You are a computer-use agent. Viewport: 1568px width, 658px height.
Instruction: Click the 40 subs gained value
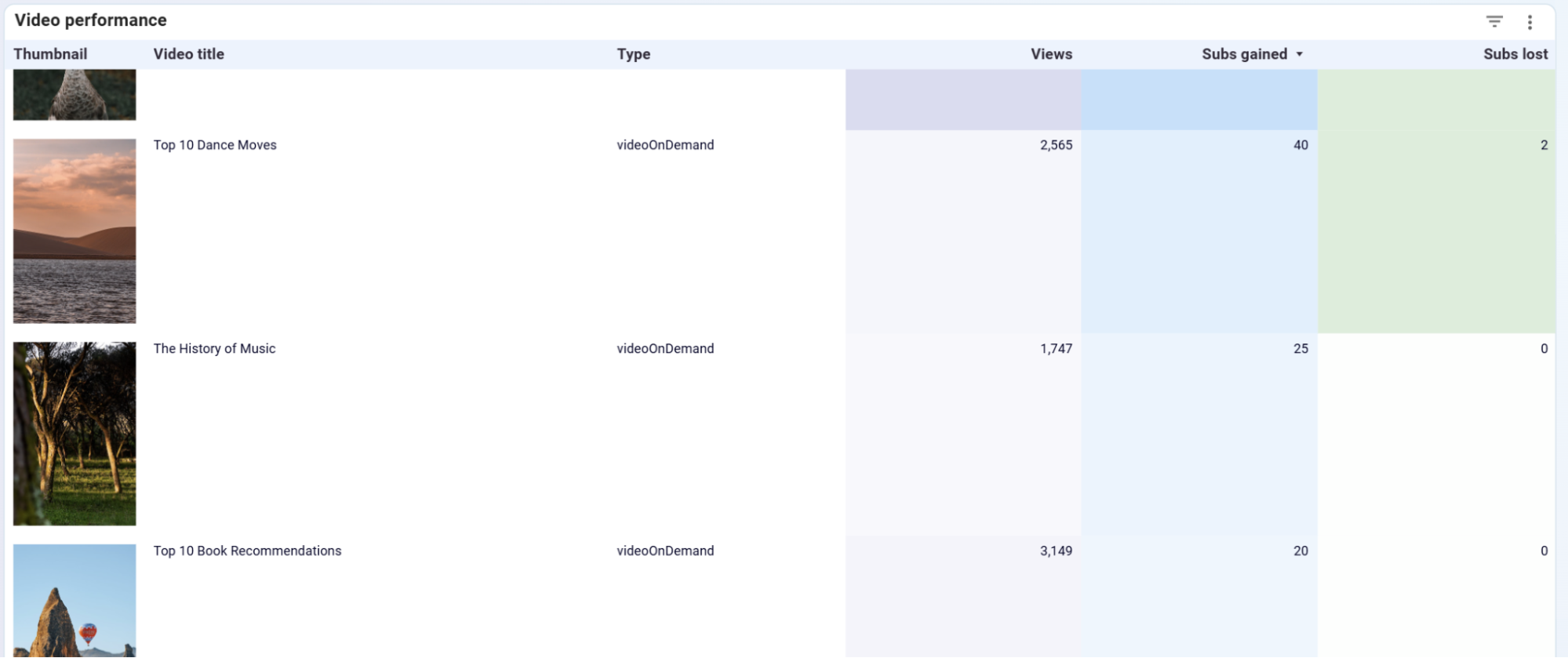click(x=1301, y=145)
